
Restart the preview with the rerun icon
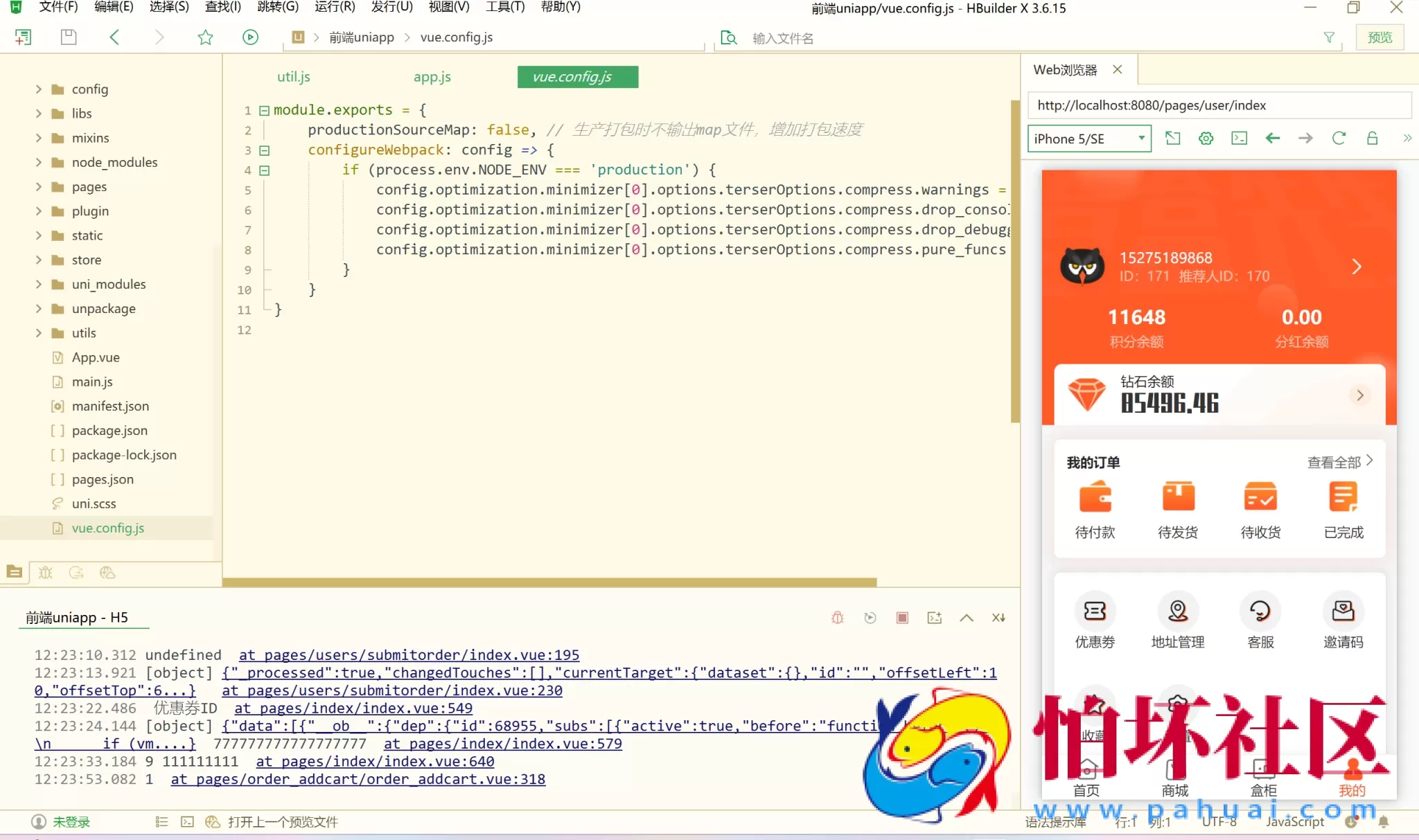click(870, 617)
